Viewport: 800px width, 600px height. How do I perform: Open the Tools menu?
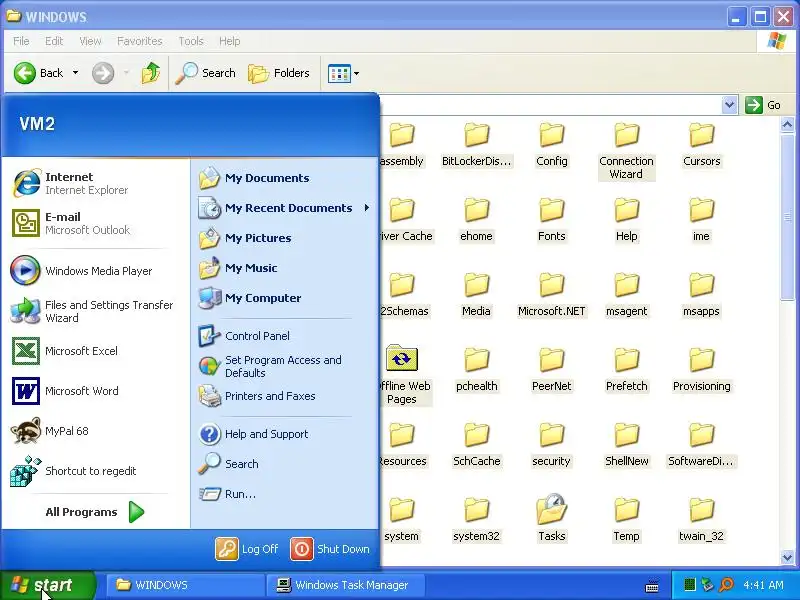tap(191, 41)
